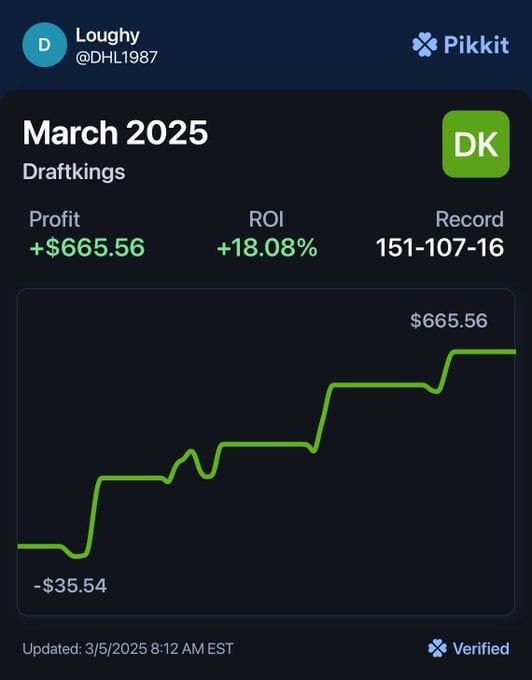Viewport: 532px width, 680px height.
Task: Click the Pikkit brand name text
Action: point(476,45)
